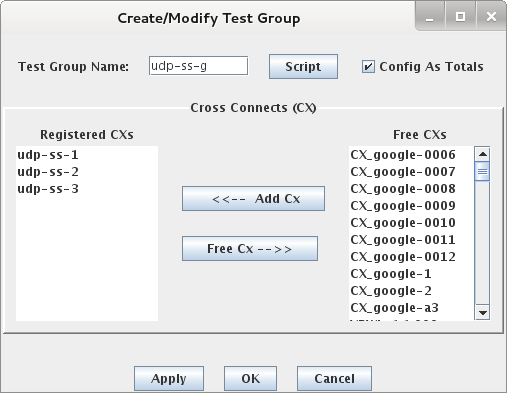
Task: Click the Free CXs scrollbar thumb
Action: (482, 171)
